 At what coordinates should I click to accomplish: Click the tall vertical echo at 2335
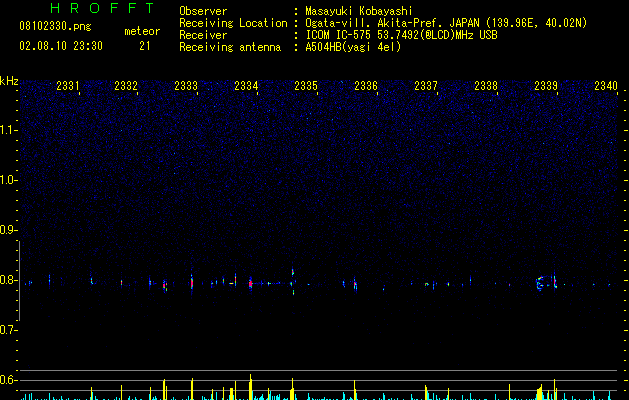point(293,282)
